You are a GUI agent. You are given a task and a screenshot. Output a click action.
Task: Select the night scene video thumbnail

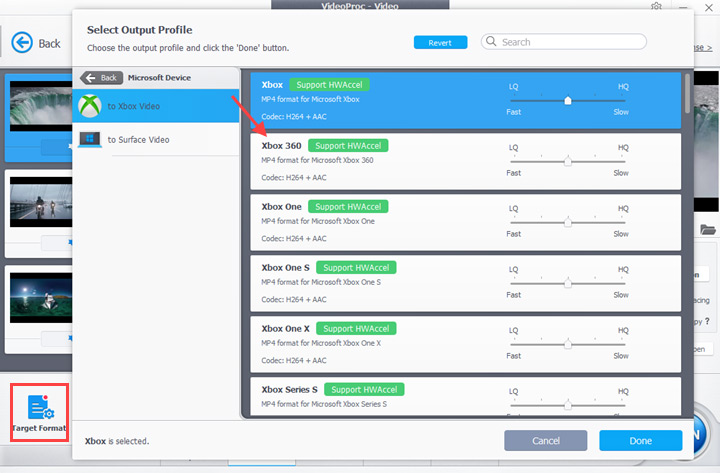click(41, 298)
